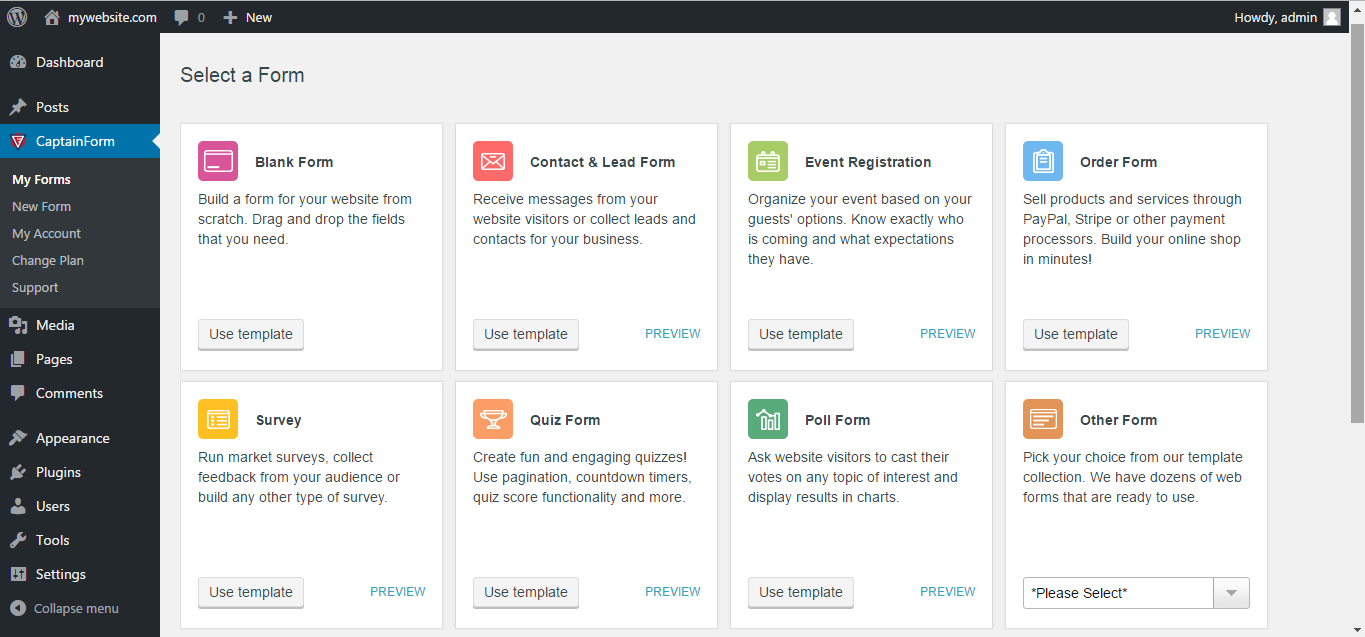
Task: Open the Pages menu
Action: click(80, 359)
